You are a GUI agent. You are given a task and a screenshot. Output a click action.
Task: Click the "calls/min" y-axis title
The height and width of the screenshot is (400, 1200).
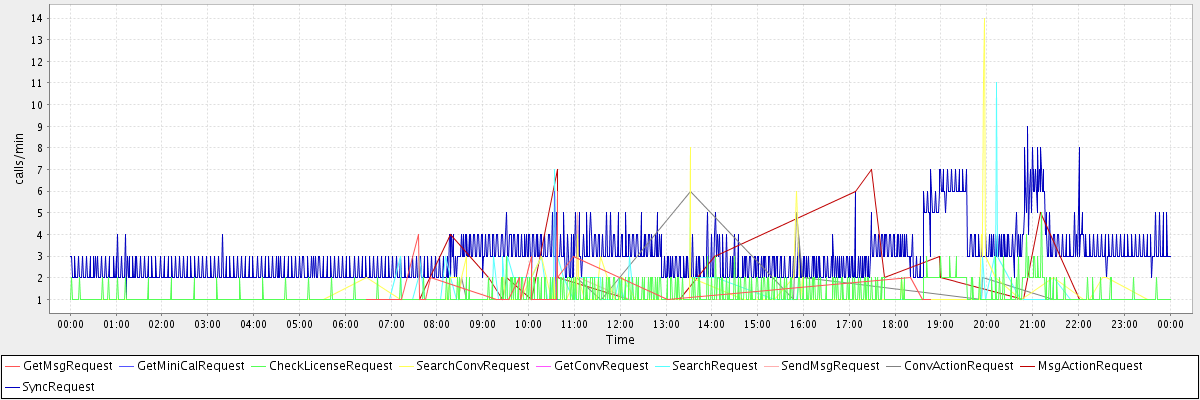[18, 161]
